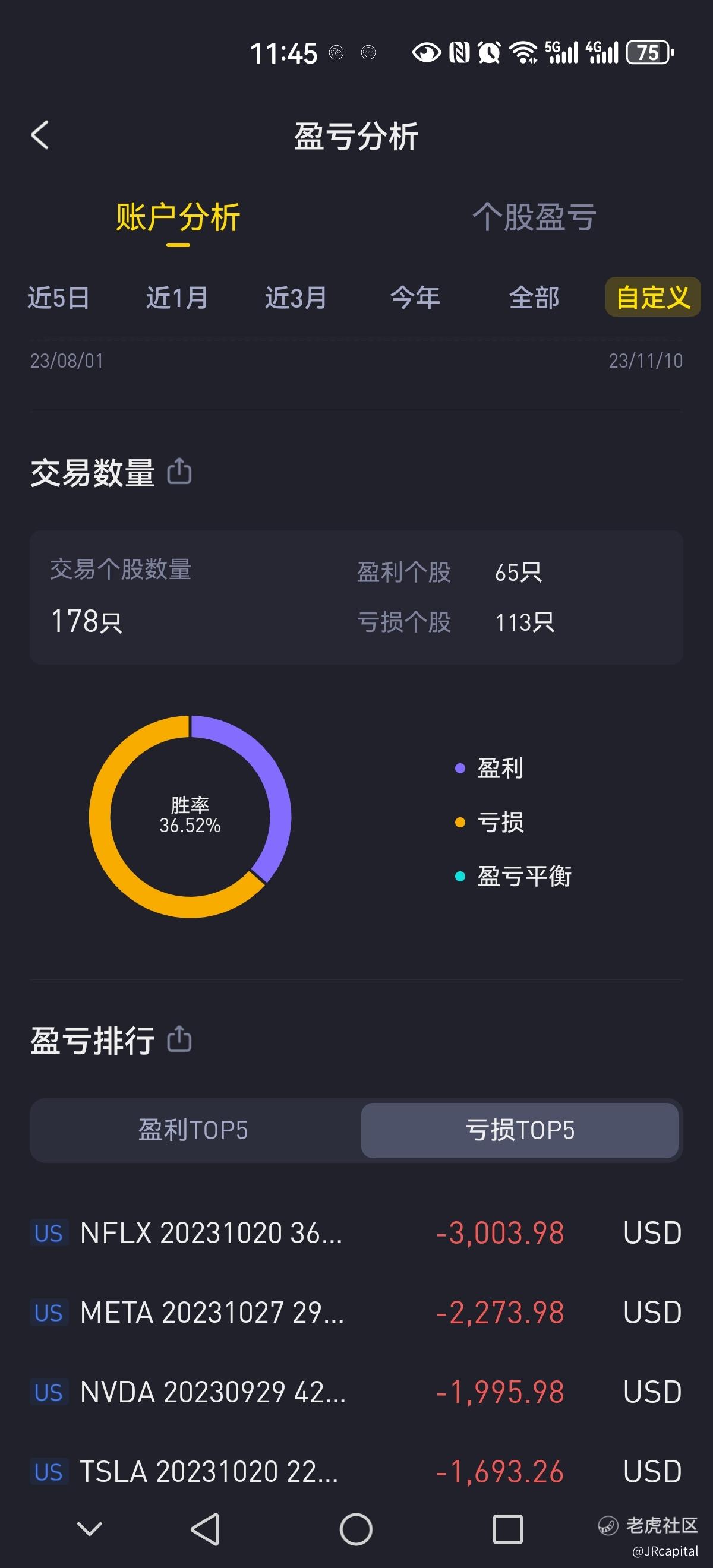Tap the back arrow icon

40,135
